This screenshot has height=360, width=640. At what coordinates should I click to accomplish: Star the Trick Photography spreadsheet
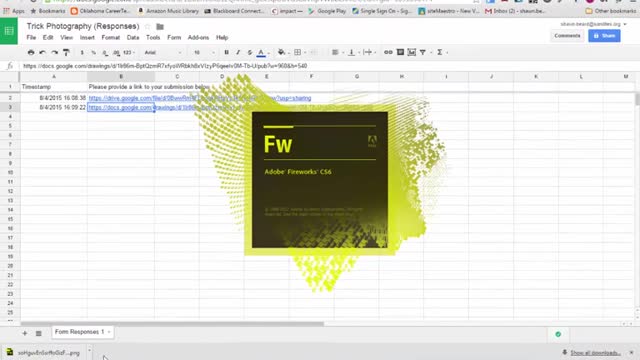coord(148,27)
